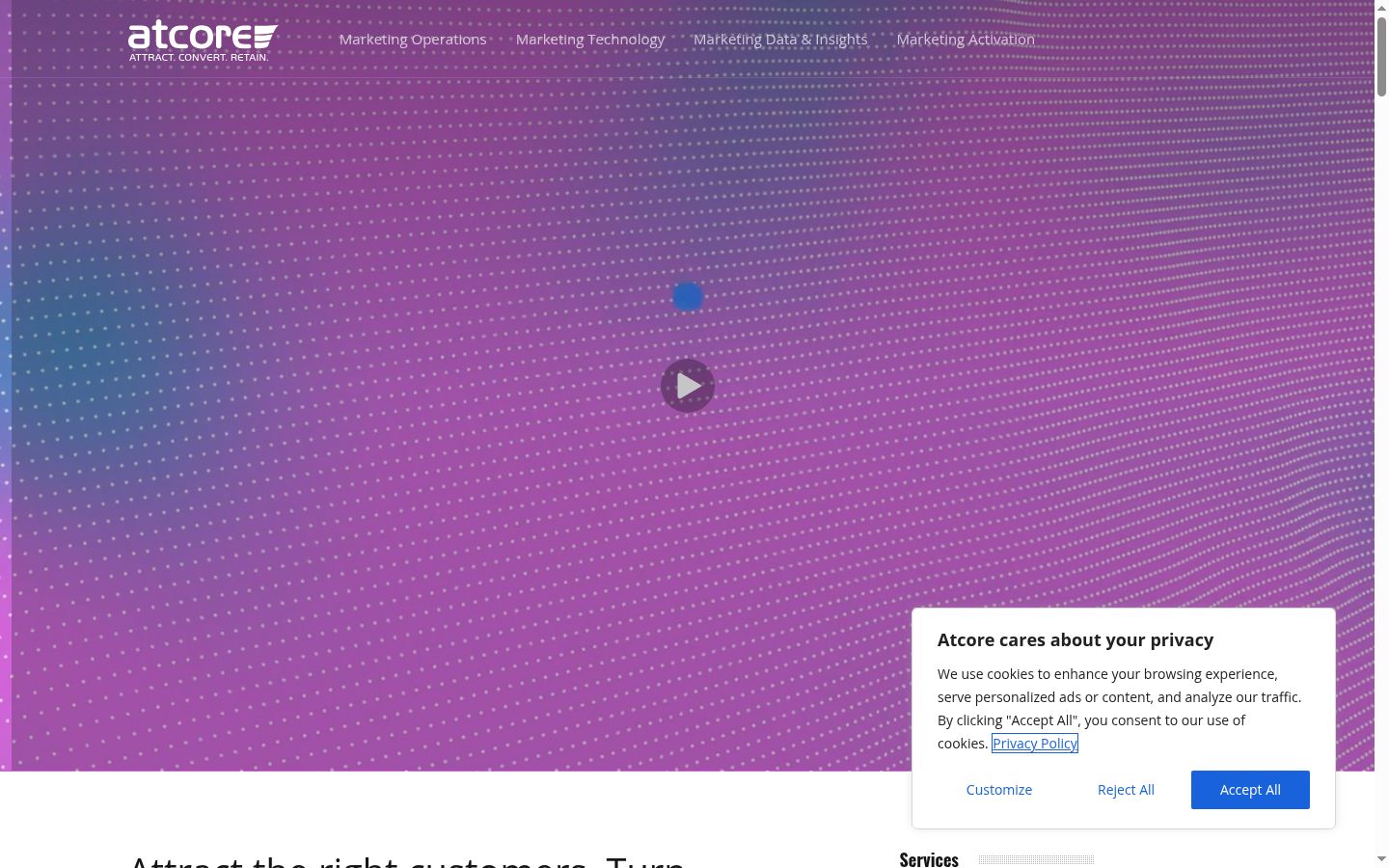Click the 'Atcore cares about your privacy' heading

tap(1076, 640)
